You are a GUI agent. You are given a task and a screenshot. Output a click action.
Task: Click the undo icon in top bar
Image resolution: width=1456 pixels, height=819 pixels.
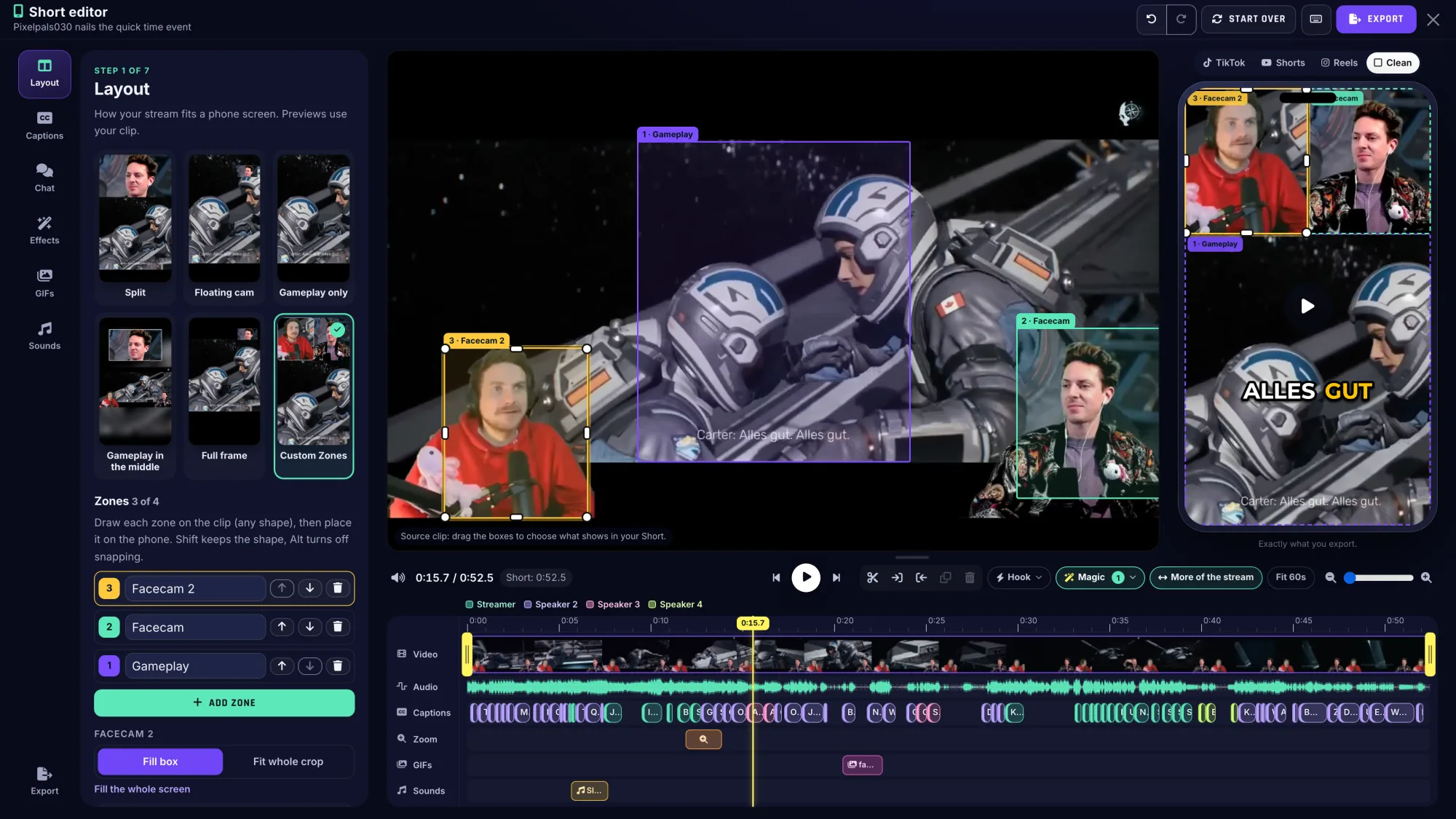(1151, 20)
